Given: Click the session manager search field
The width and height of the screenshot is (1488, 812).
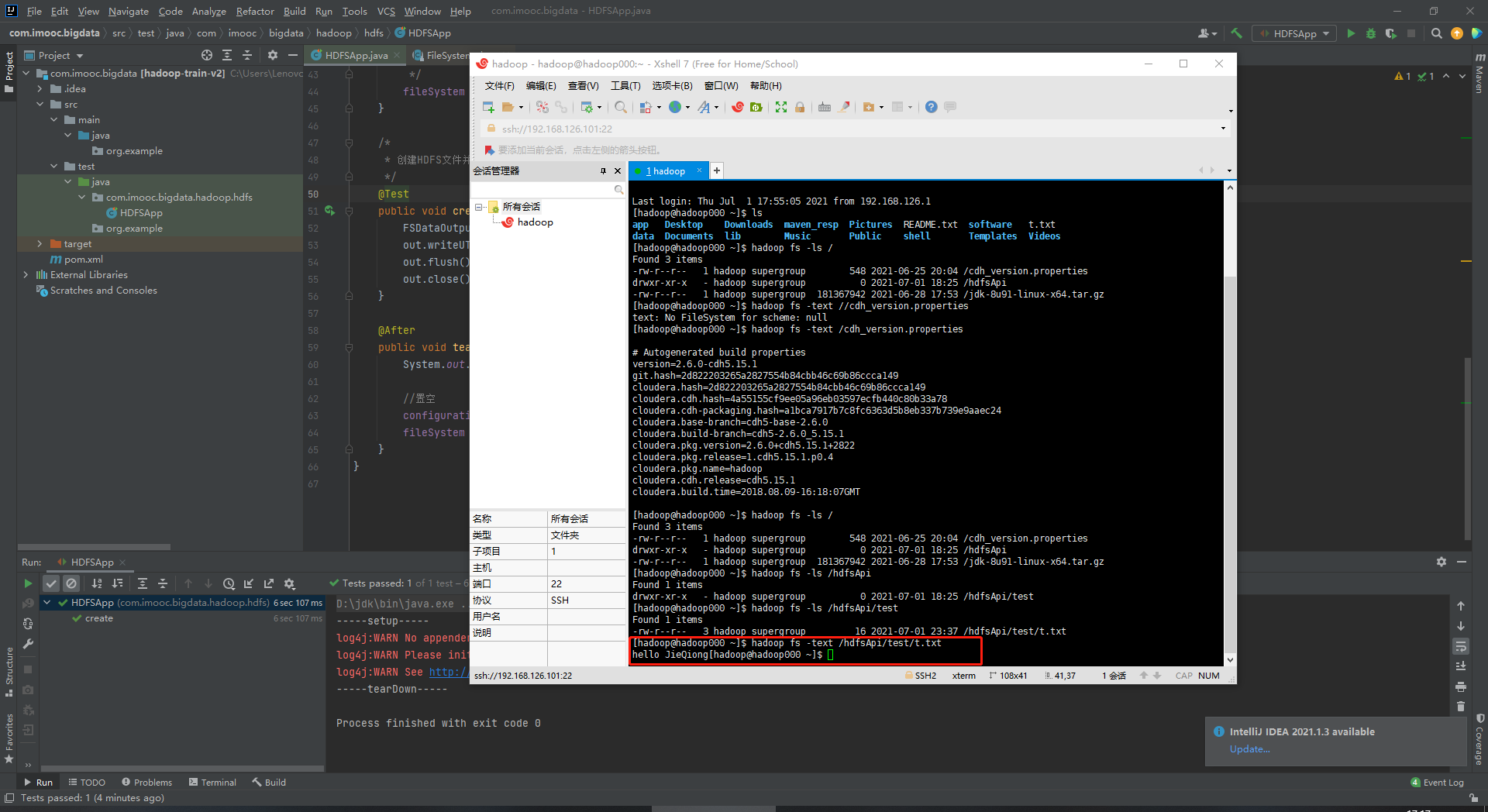Looking at the screenshot, I should coord(547,190).
